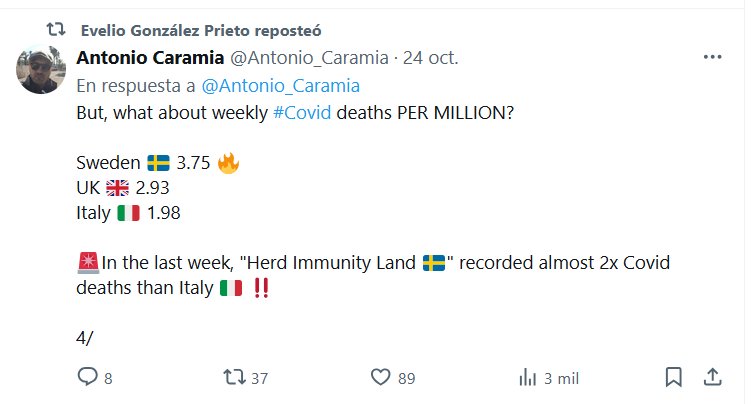754x404 pixels.
Task: Share the tweet via the upload arrow icon
Action: [712, 377]
